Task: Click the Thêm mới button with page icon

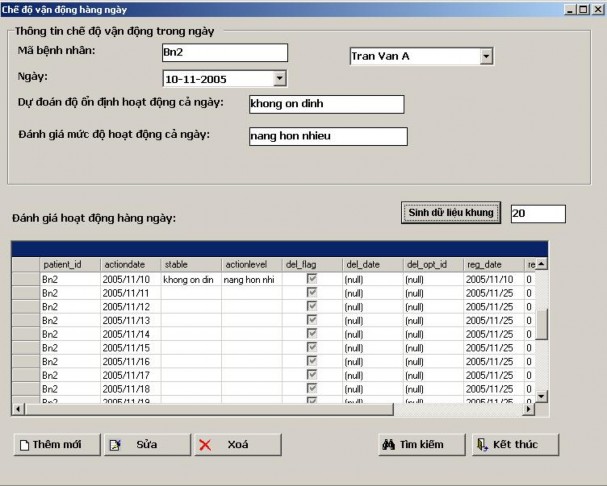Action: 56,444
